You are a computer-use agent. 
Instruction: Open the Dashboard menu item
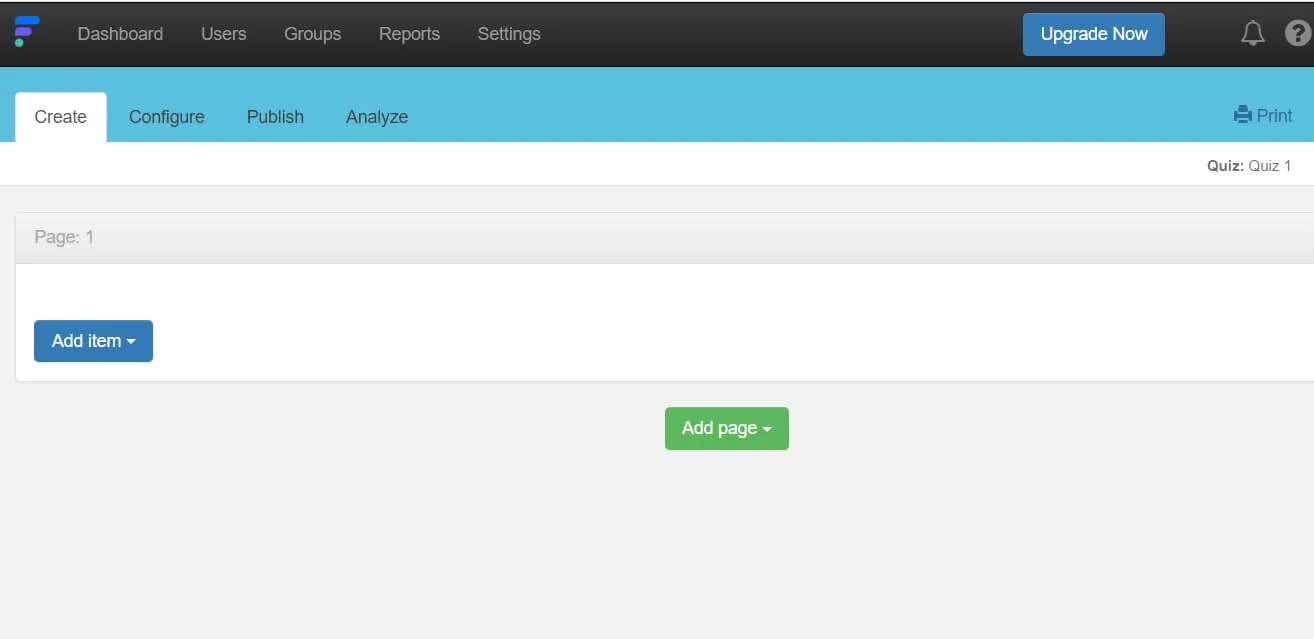pyautogui.click(x=120, y=34)
